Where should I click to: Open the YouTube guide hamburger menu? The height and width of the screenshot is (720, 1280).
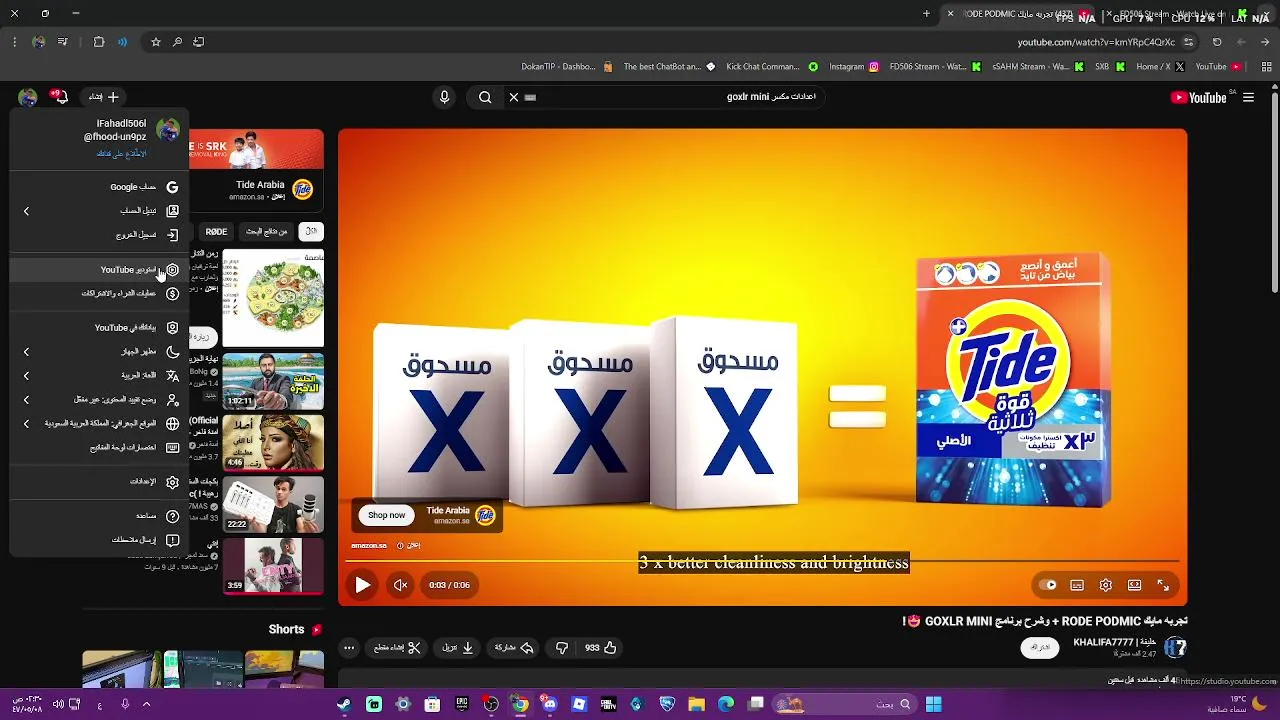[x=1247, y=97]
